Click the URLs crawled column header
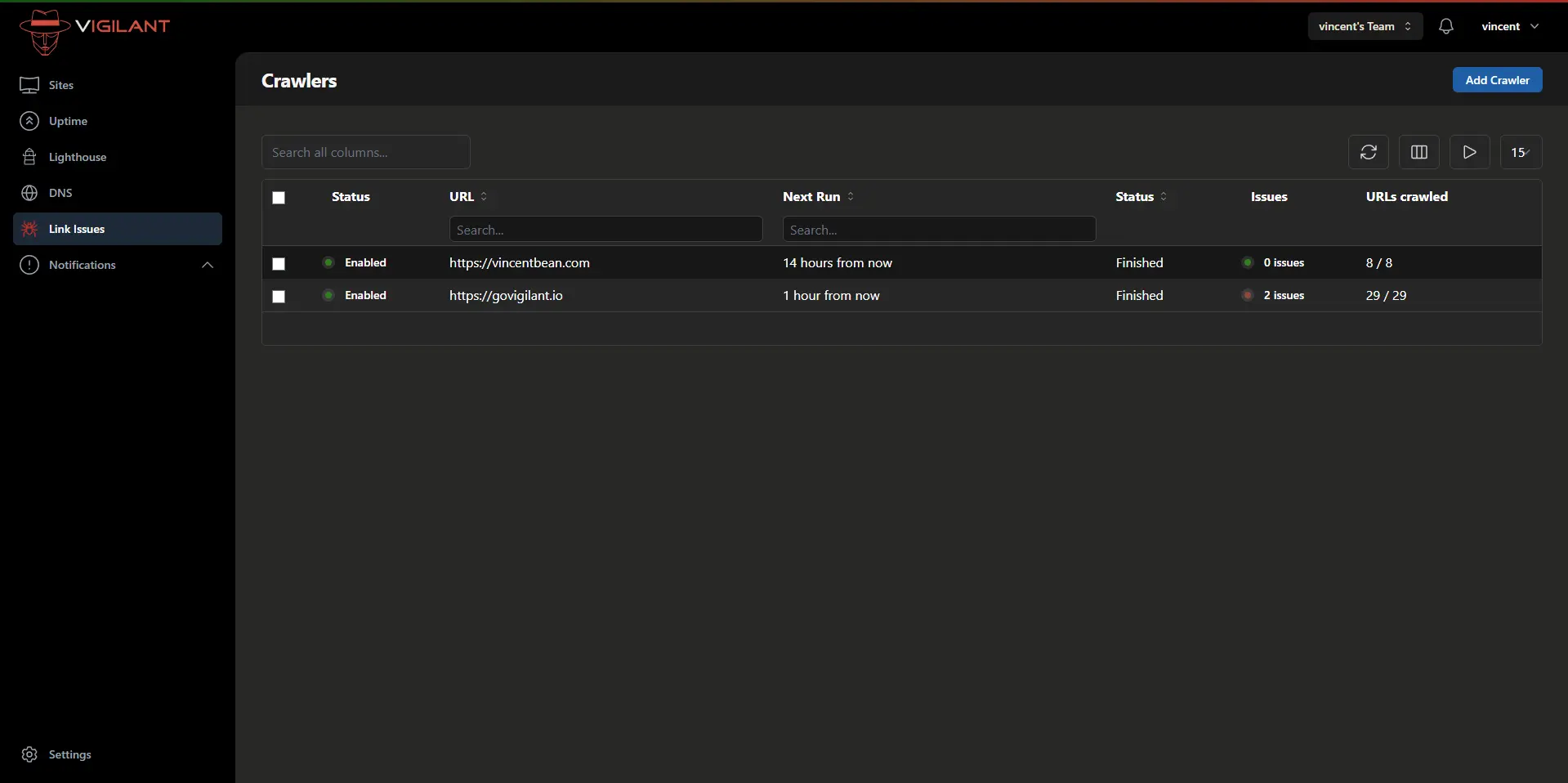 pos(1406,196)
